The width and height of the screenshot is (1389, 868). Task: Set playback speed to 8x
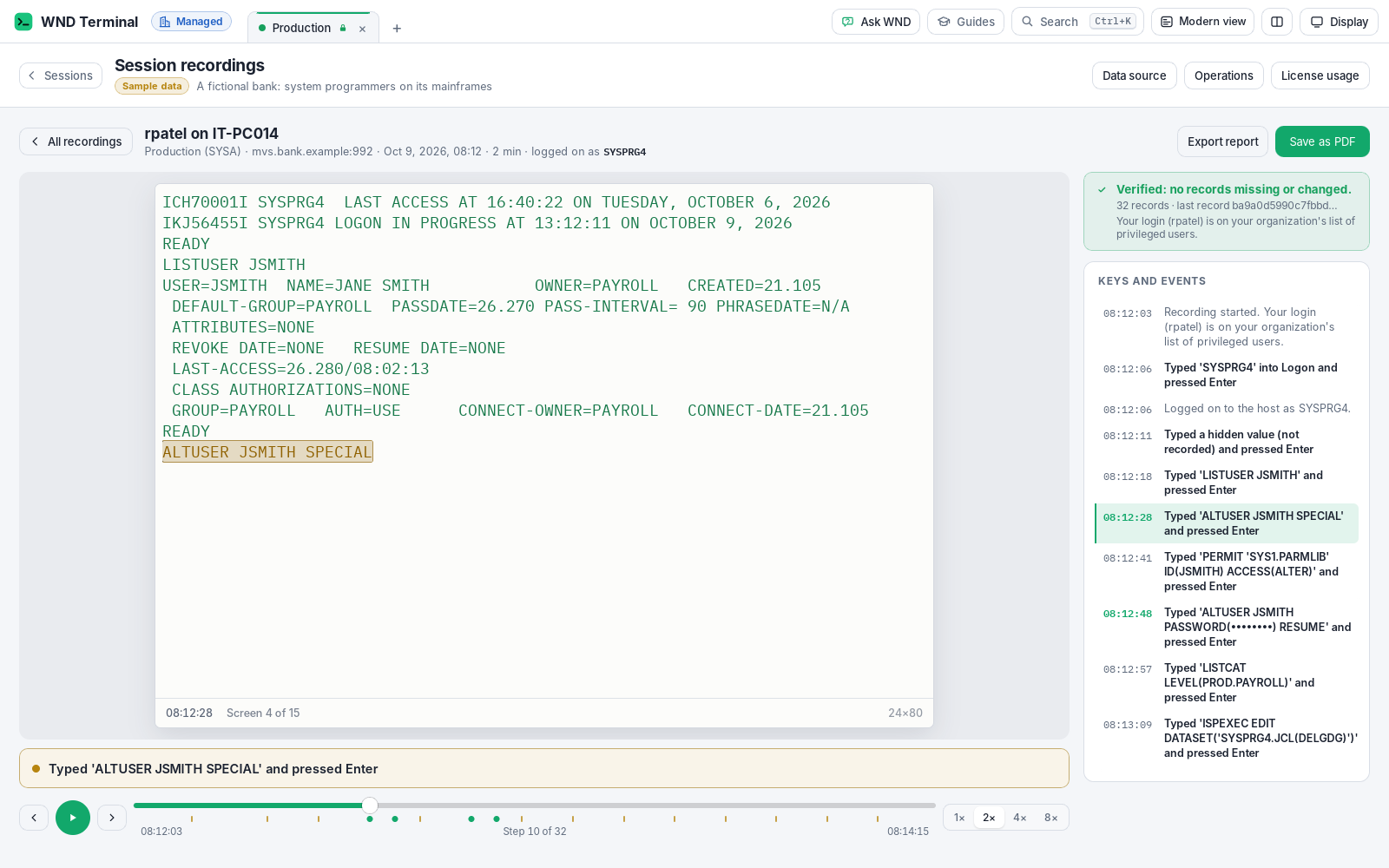(x=1051, y=818)
